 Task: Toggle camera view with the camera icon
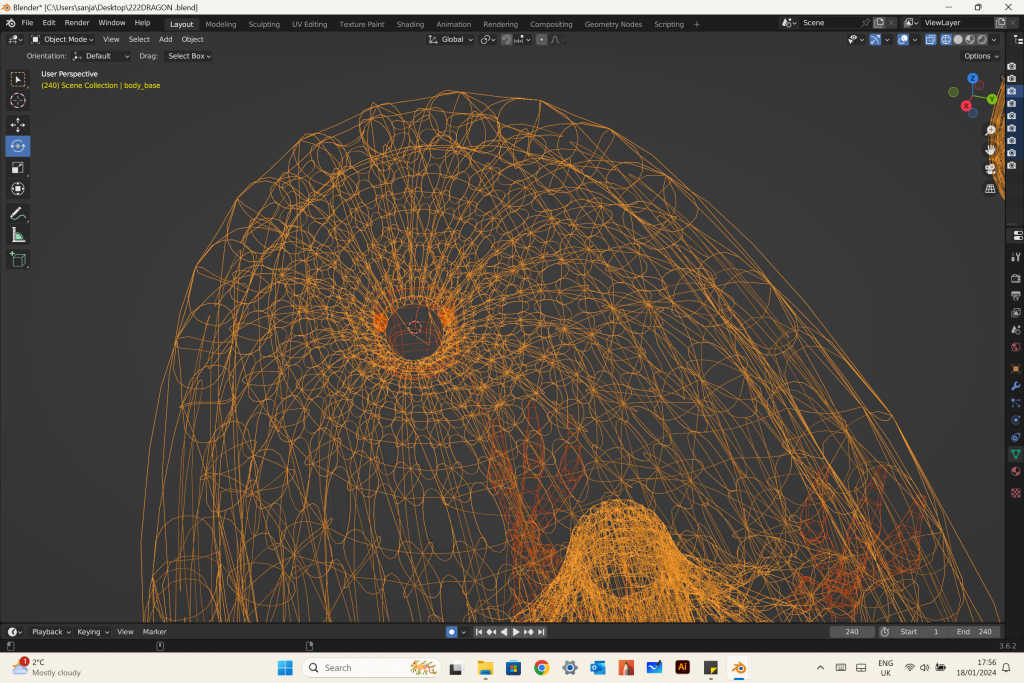tap(990, 169)
